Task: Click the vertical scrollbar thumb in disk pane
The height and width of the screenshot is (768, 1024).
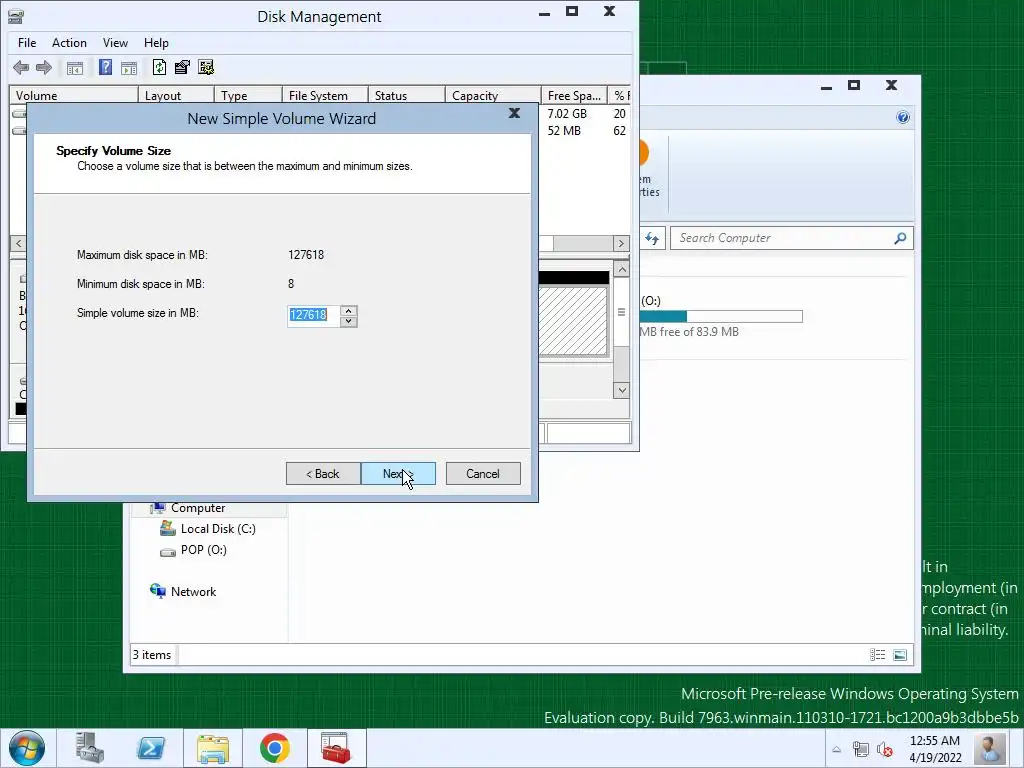Action: (621, 312)
